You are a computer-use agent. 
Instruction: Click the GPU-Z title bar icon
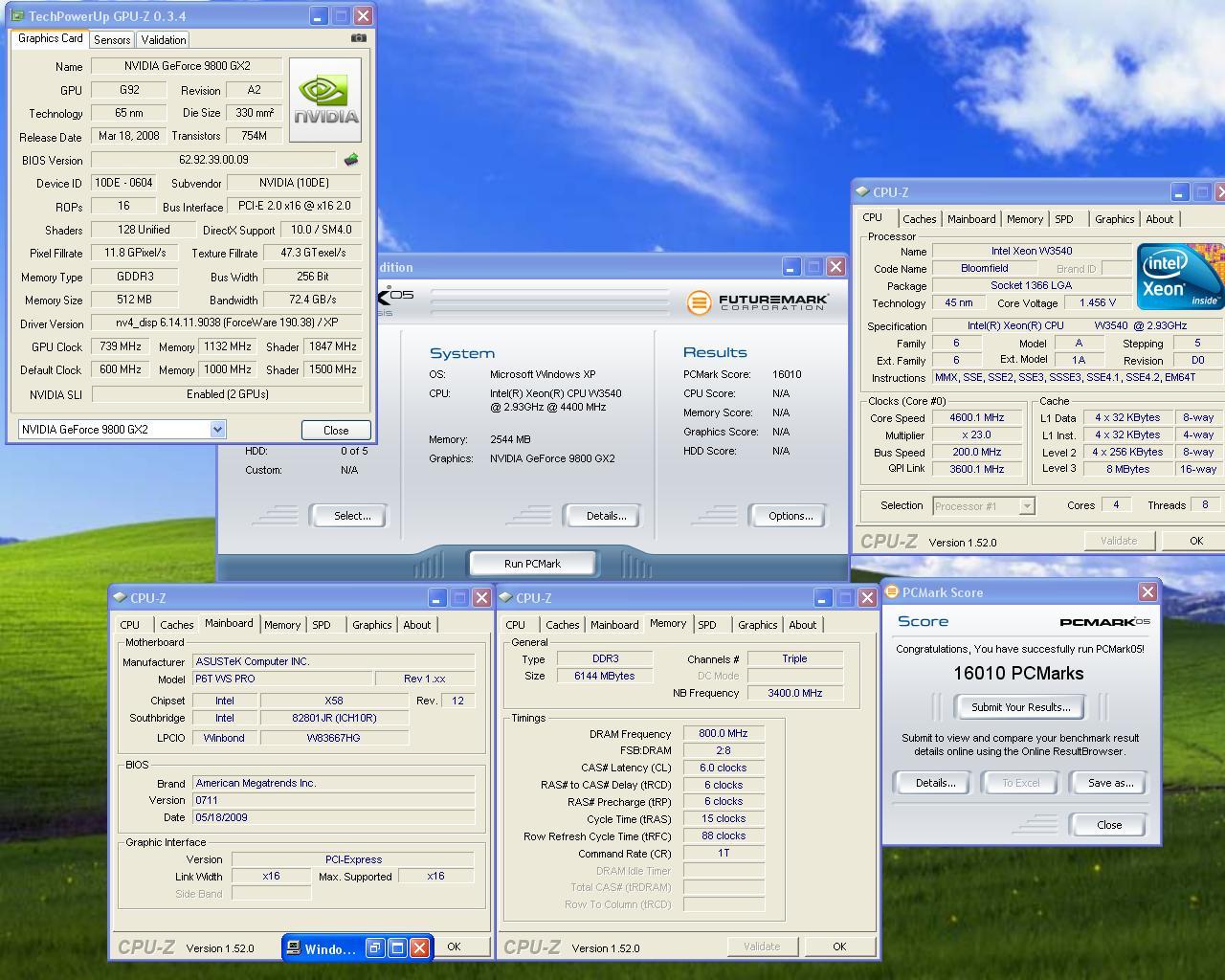[17, 16]
